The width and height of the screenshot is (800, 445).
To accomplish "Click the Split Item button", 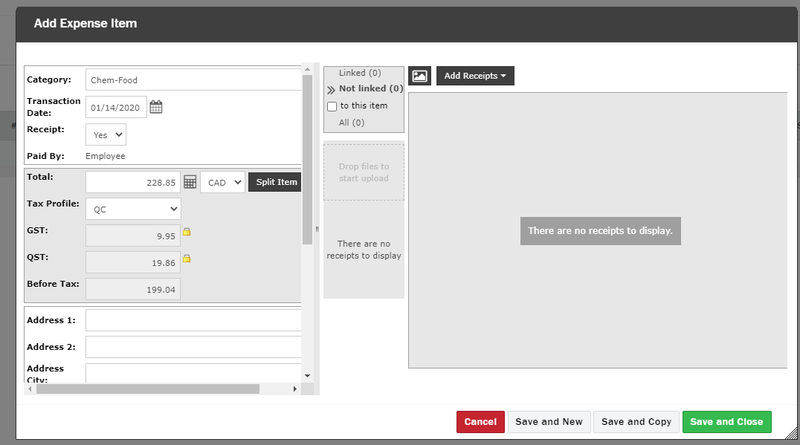I will (276, 182).
